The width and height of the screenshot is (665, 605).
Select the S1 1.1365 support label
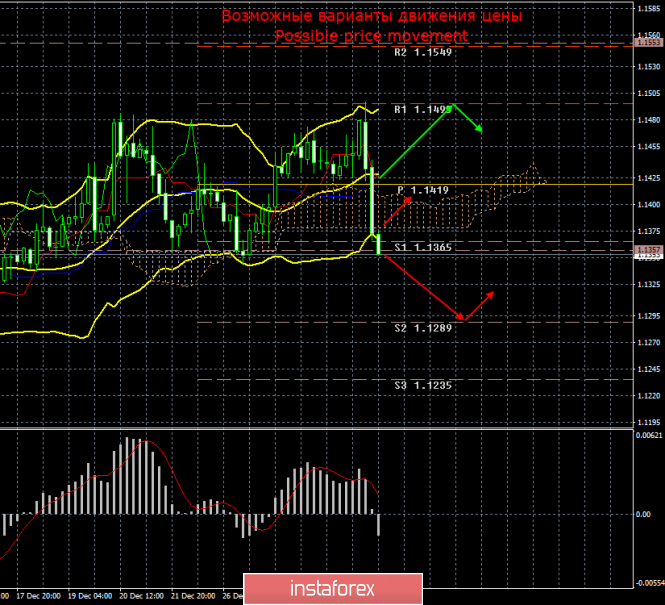[x=423, y=247]
